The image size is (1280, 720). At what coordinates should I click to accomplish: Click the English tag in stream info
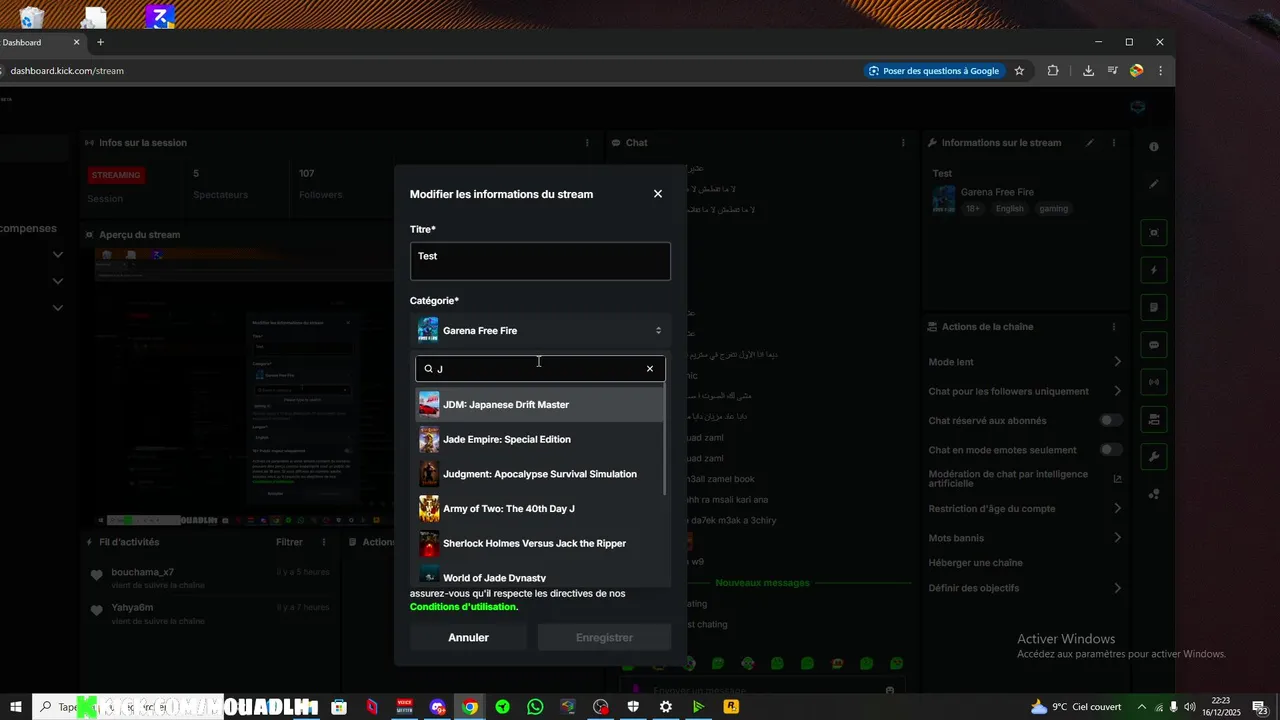coord(1009,209)
